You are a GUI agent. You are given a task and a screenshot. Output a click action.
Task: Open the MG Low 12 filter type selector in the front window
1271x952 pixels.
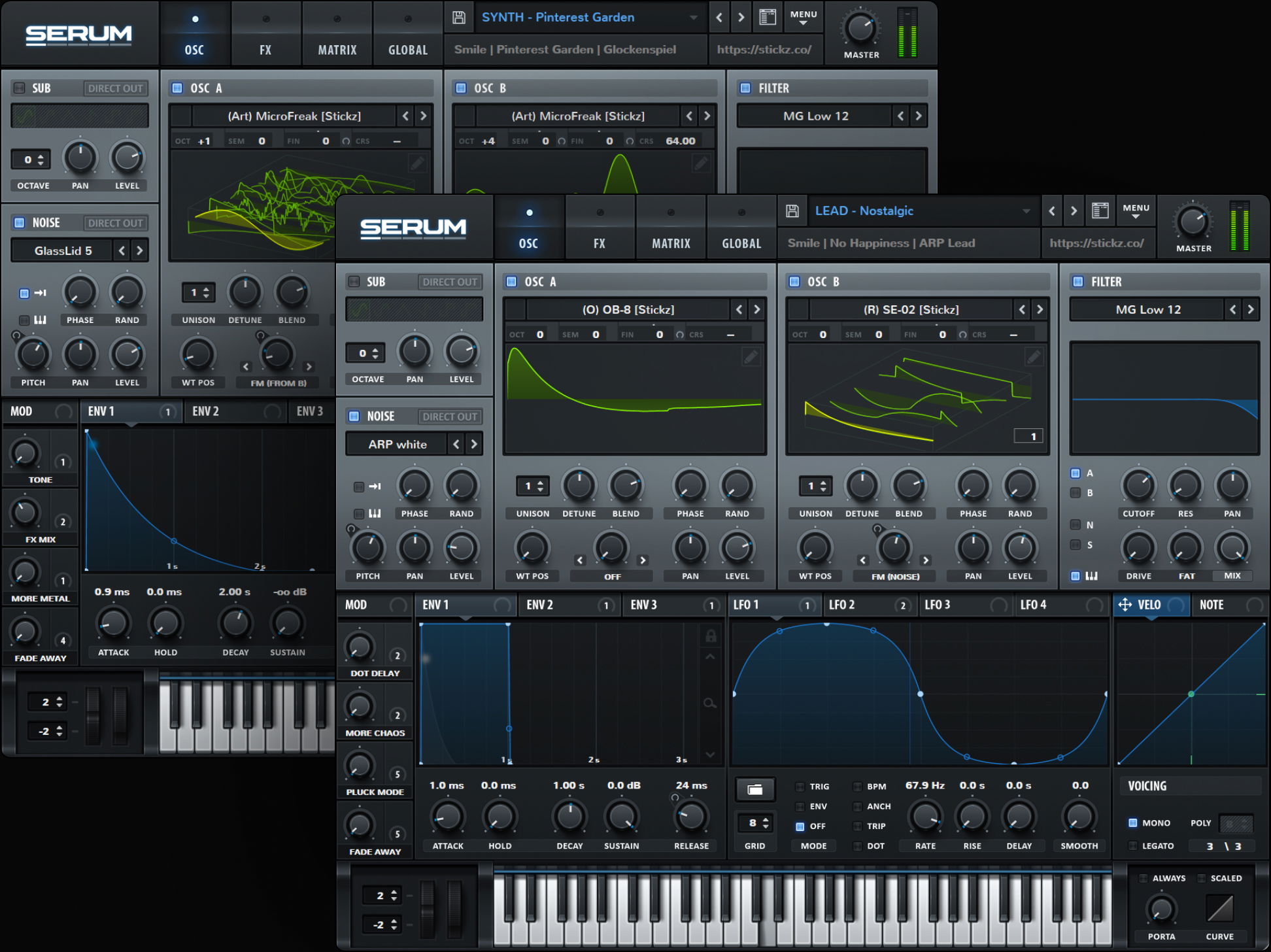[x=1147, y=309]
